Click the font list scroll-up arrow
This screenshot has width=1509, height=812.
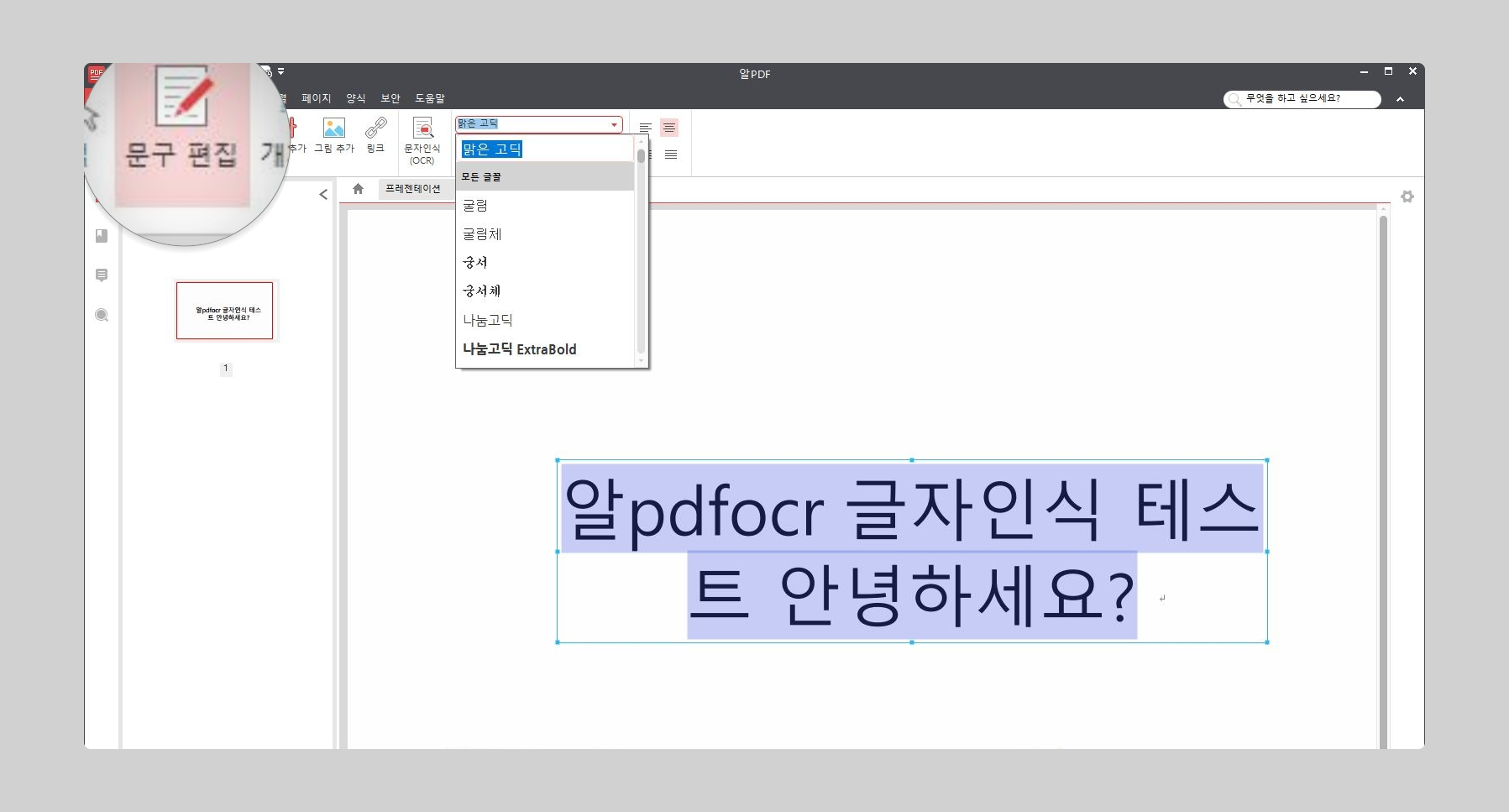click(x=642, y=141)
